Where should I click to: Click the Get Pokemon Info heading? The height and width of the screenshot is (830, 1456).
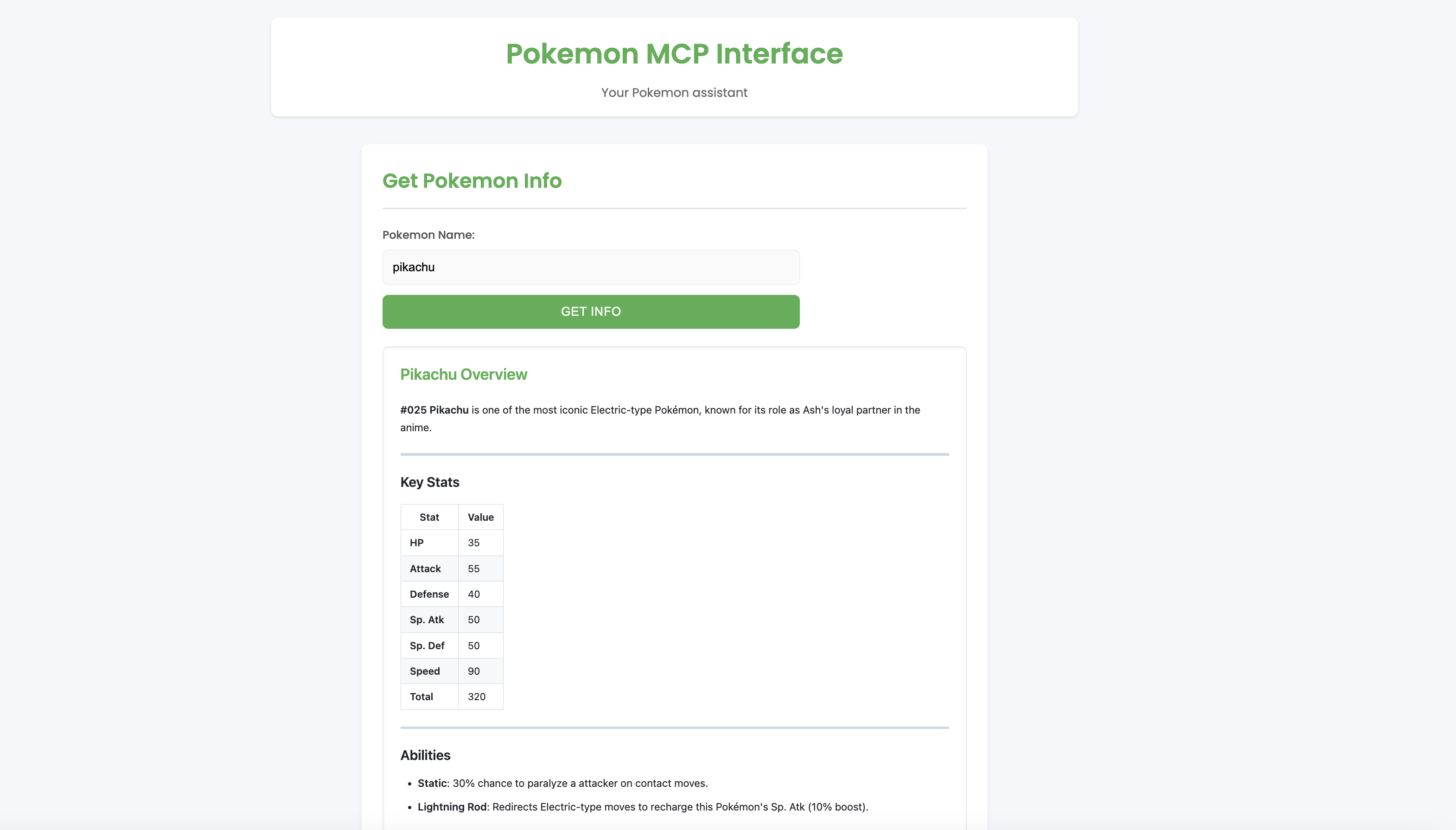[x=472, y=181]
